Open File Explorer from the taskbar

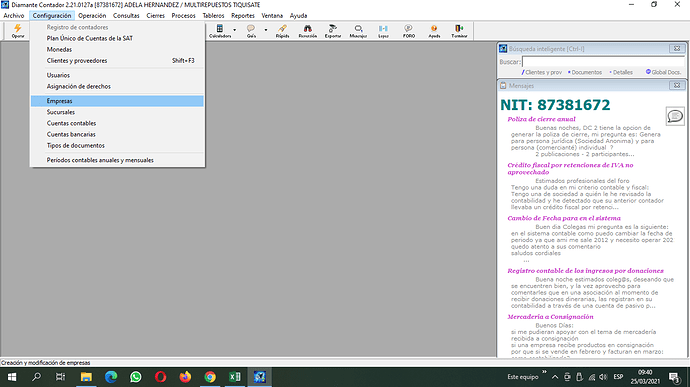pyautogui.click(x=86, y=377)
